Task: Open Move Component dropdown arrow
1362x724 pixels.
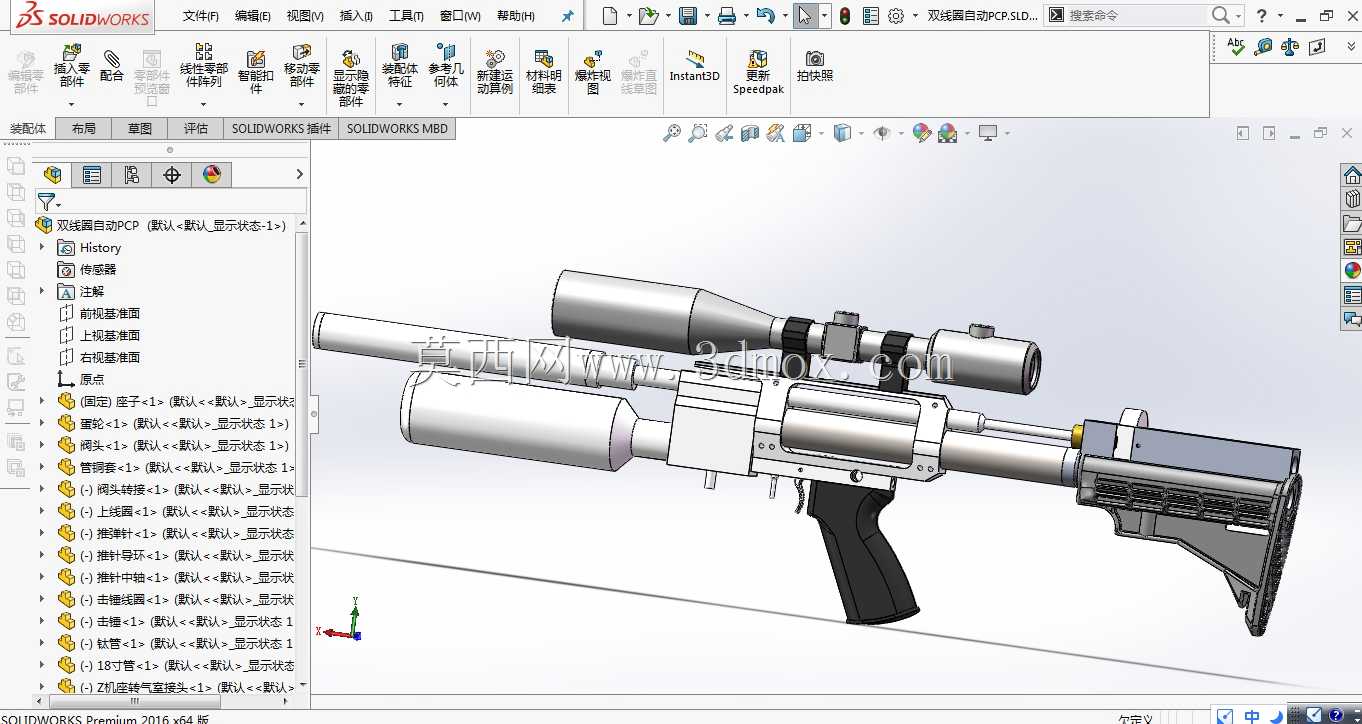Action: click(x=301, y=104)
